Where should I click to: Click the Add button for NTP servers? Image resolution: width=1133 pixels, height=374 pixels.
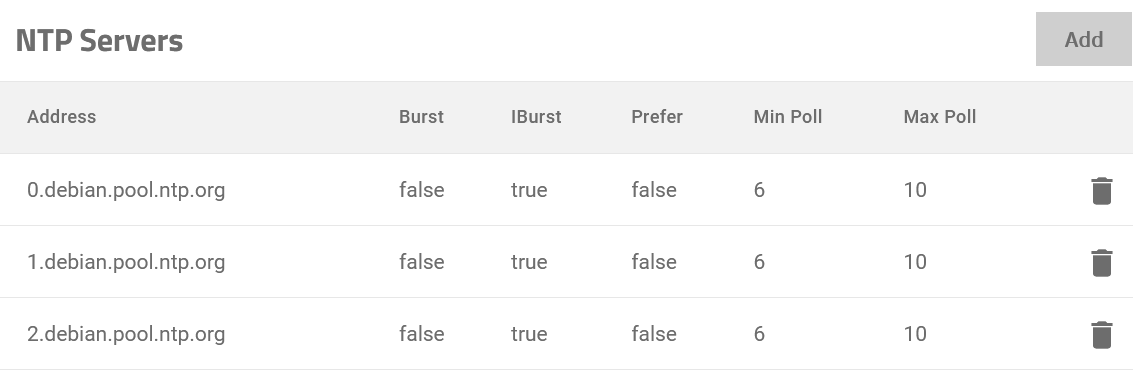coord(1083,39)
